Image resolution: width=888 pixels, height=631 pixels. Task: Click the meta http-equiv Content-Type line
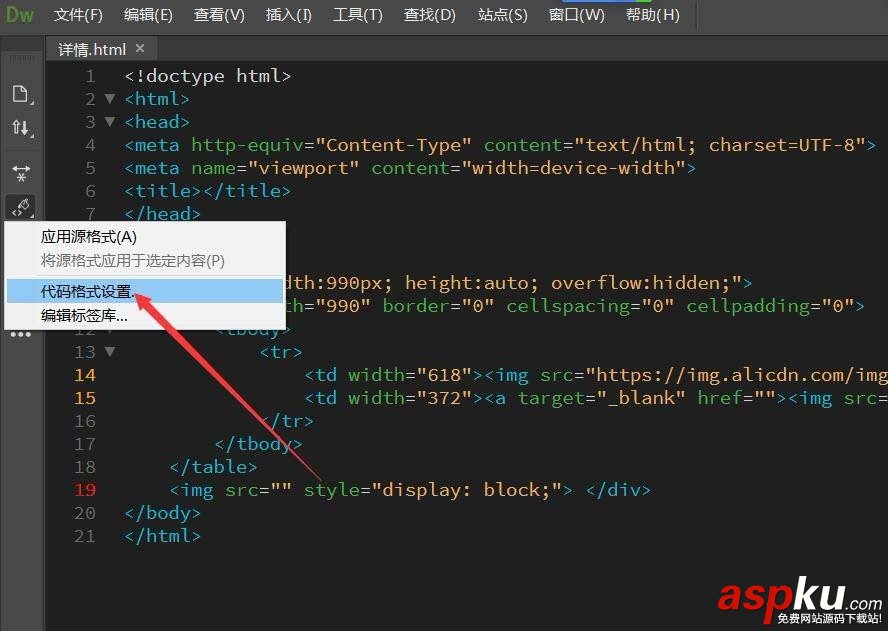(500, 145)
